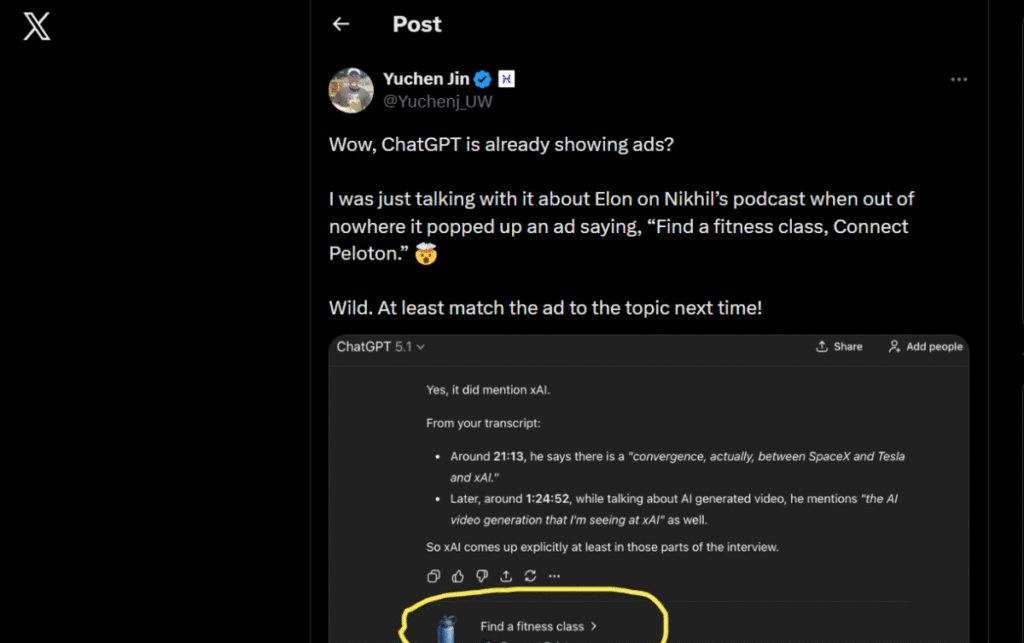
Task: Click the X logo in the sidebar
Action: click(36, 27)
